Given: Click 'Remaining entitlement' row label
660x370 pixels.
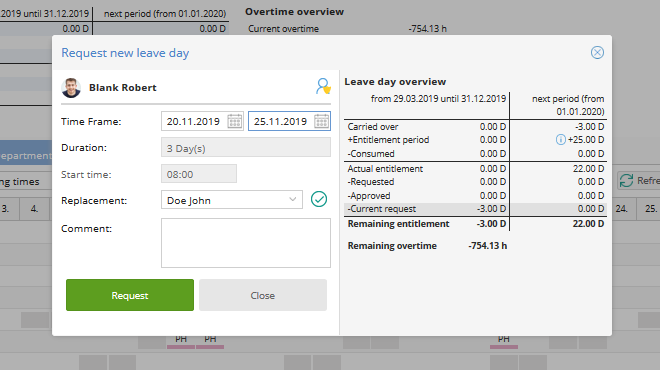Looking at the screenshot, I should (x=398, y=224).
